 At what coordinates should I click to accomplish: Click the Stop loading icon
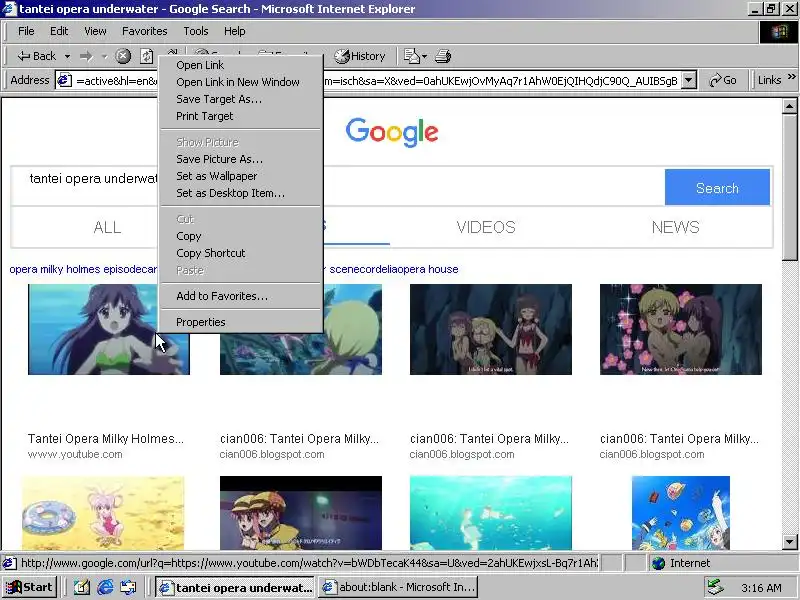tap(123, 56)
